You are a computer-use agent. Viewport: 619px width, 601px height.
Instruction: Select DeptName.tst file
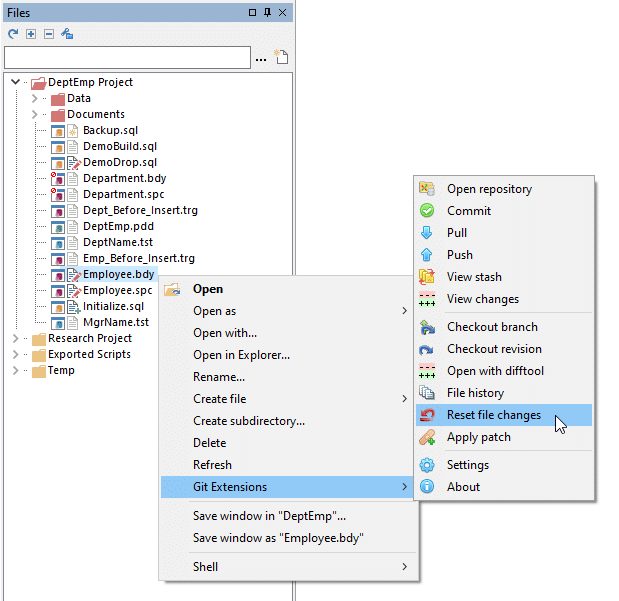pos(118,242)
